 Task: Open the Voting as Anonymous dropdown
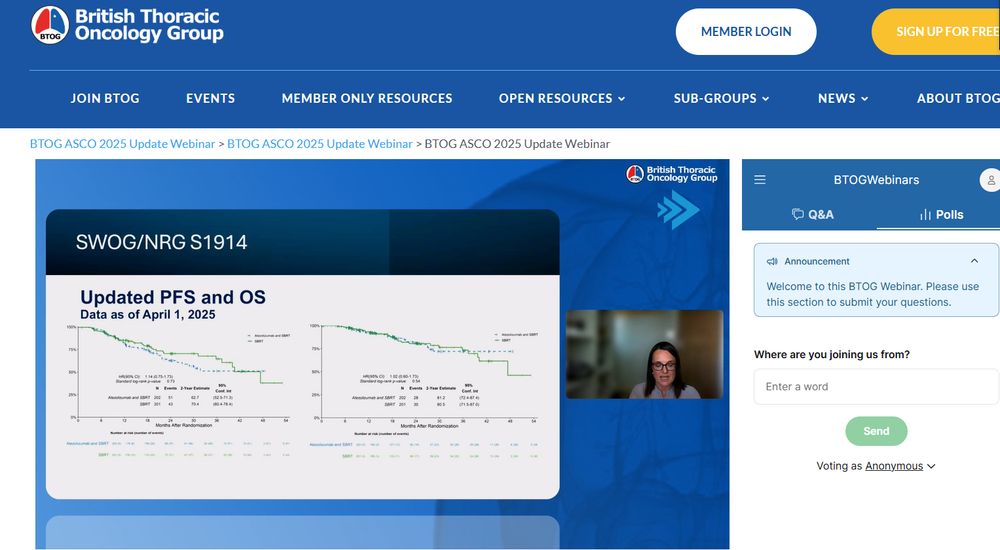tap(900, 466)
